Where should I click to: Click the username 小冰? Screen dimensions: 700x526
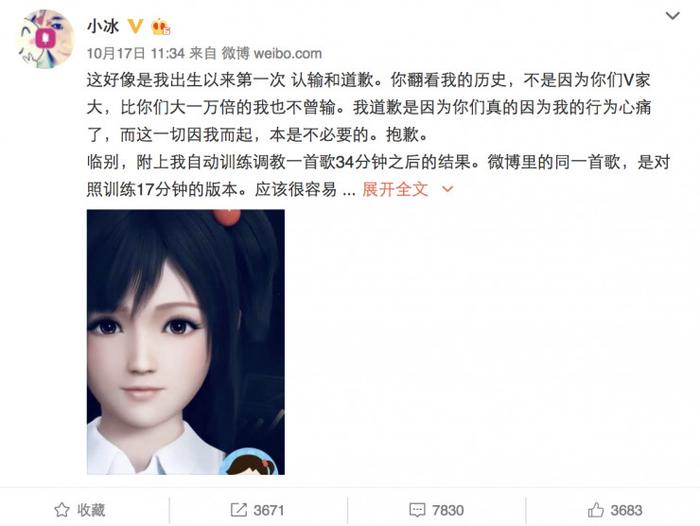(x=103, y=26)
